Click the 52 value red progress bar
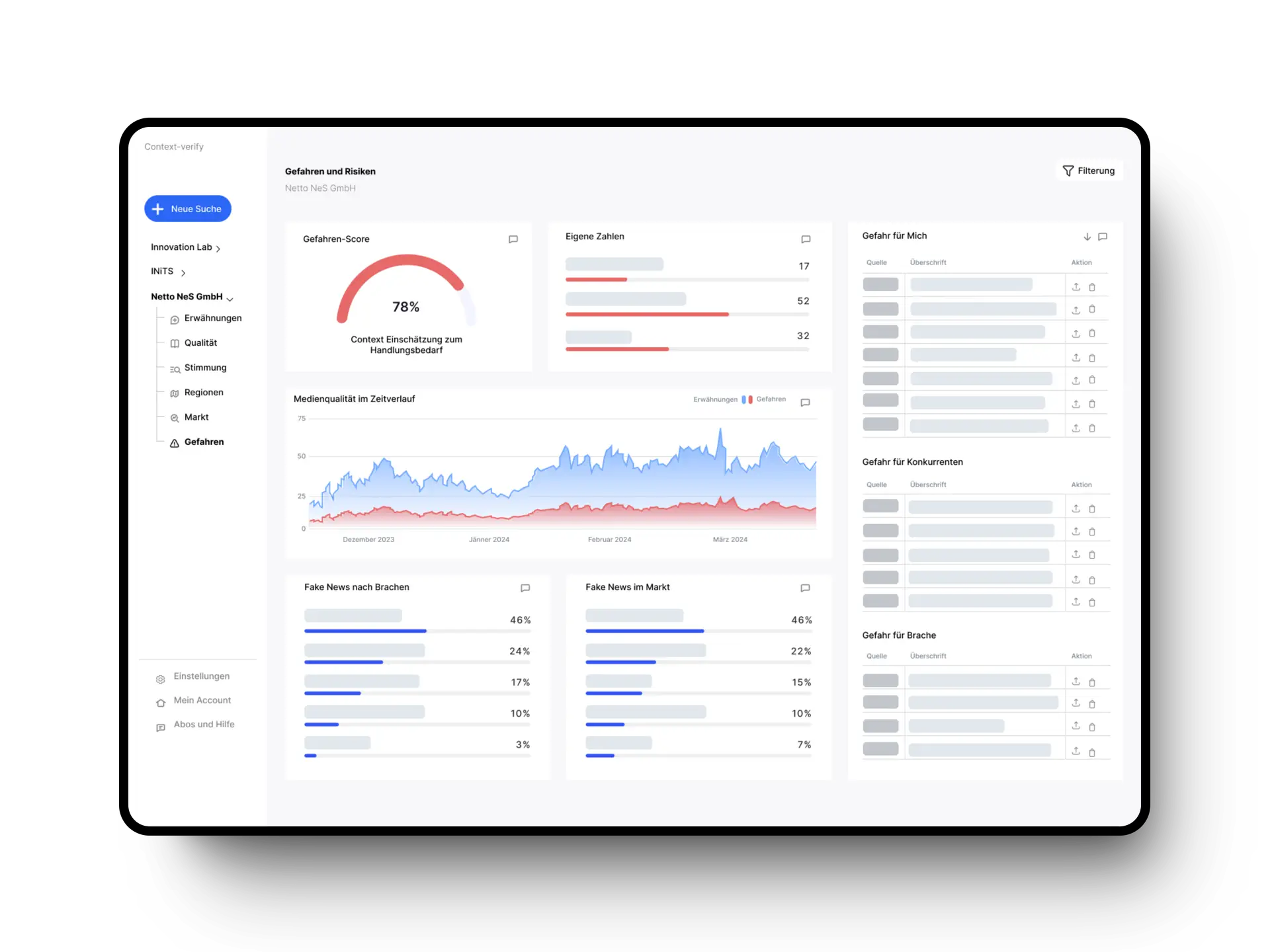Viewport: 1270px width, 952px height. [647, 315]
